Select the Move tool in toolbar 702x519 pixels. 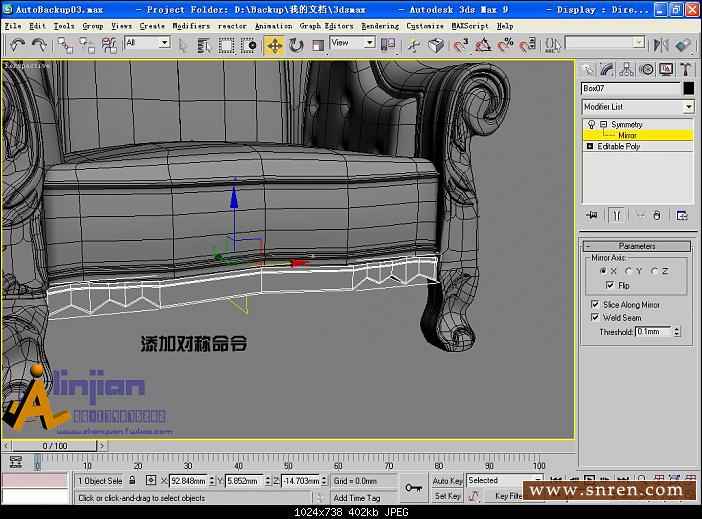(x=274, y=45)
